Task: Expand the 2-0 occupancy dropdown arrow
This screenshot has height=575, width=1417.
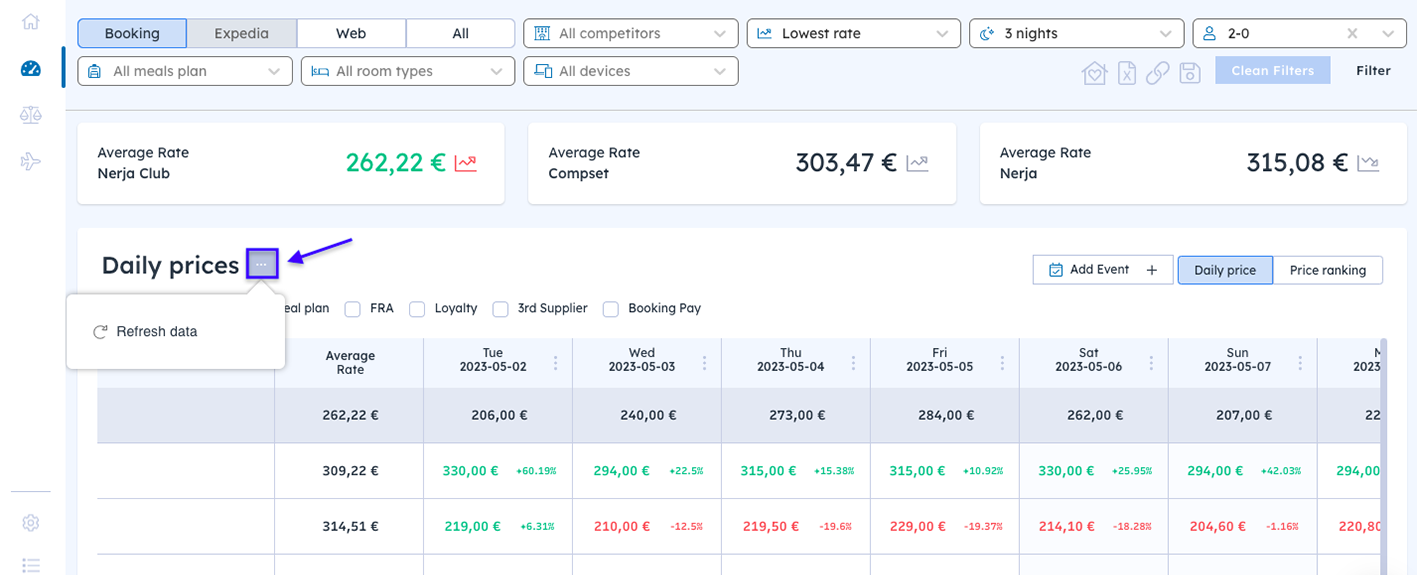Action: pos(1387,33)
